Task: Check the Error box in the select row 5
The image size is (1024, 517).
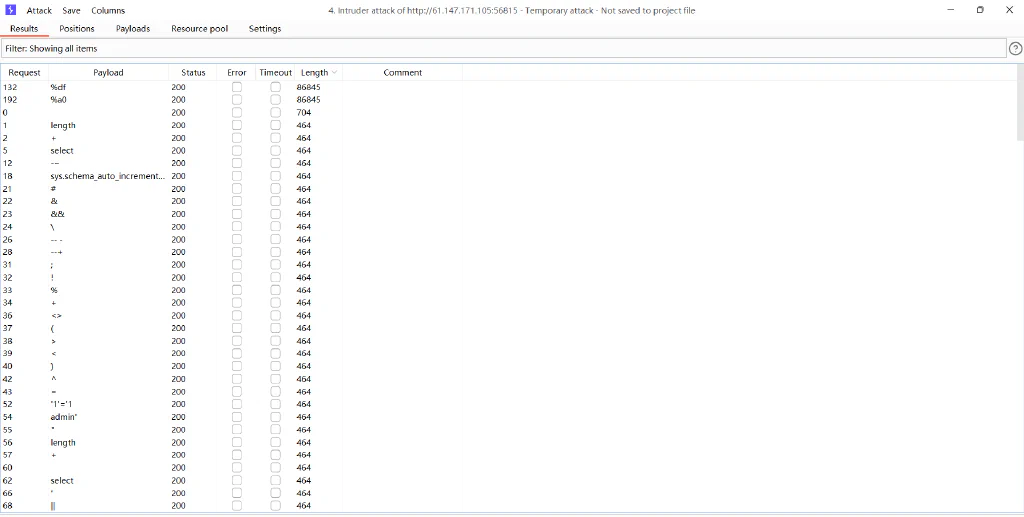Action: pyautogui.click(x=236, y=151)
